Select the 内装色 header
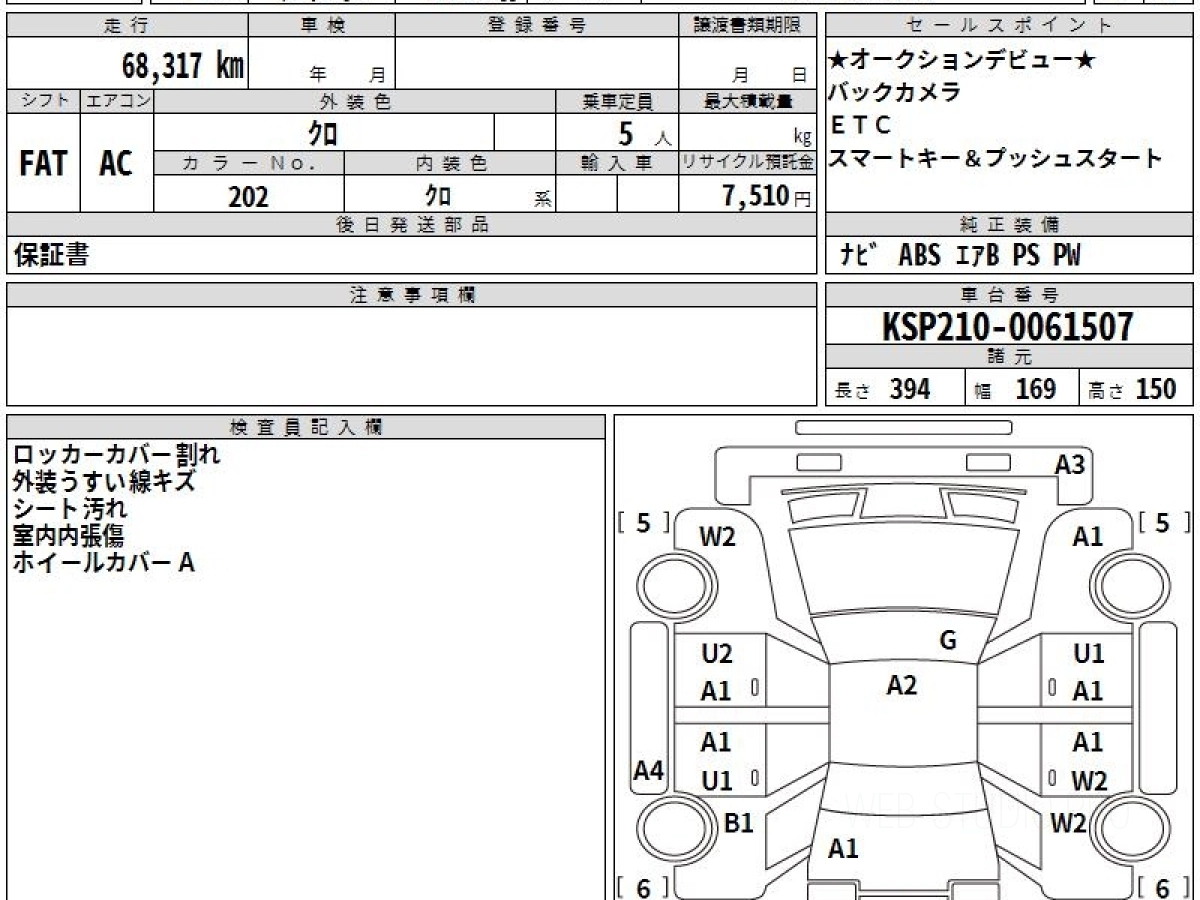Screen dimensions: 1200x900 pyautogui.click(x=450, y=163)
